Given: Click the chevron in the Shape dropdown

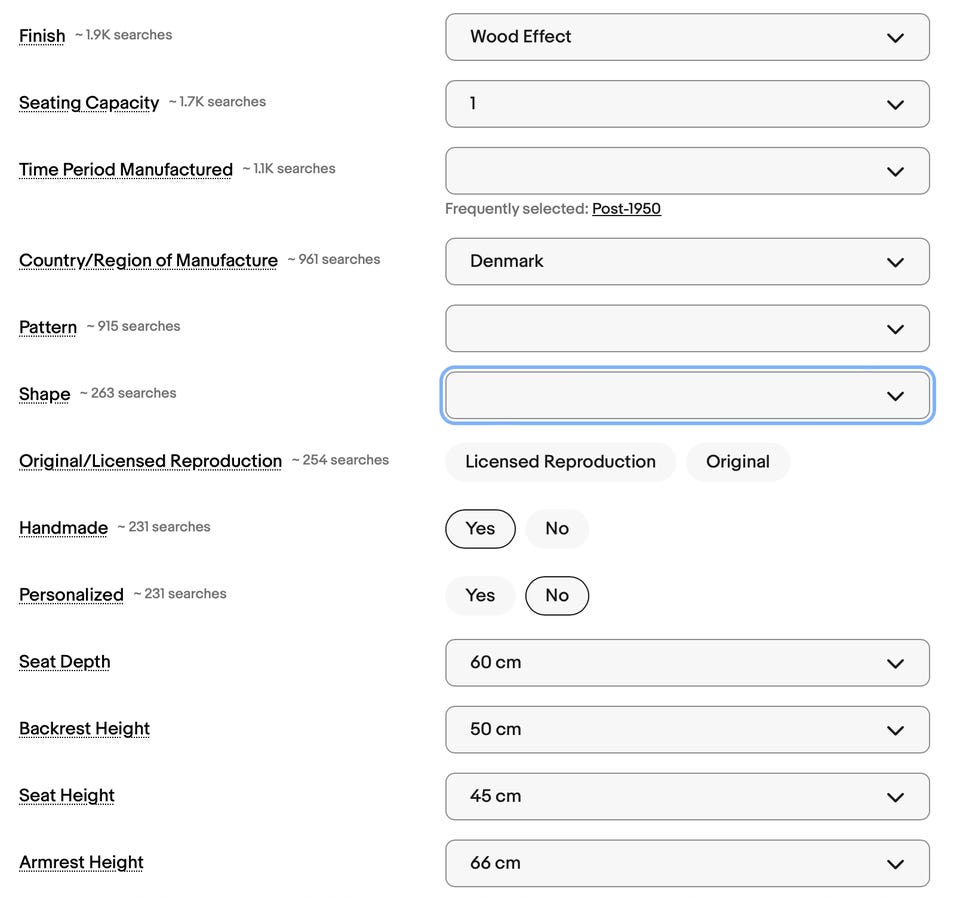Looking at the screenshot, I should [x=895, y=396].
